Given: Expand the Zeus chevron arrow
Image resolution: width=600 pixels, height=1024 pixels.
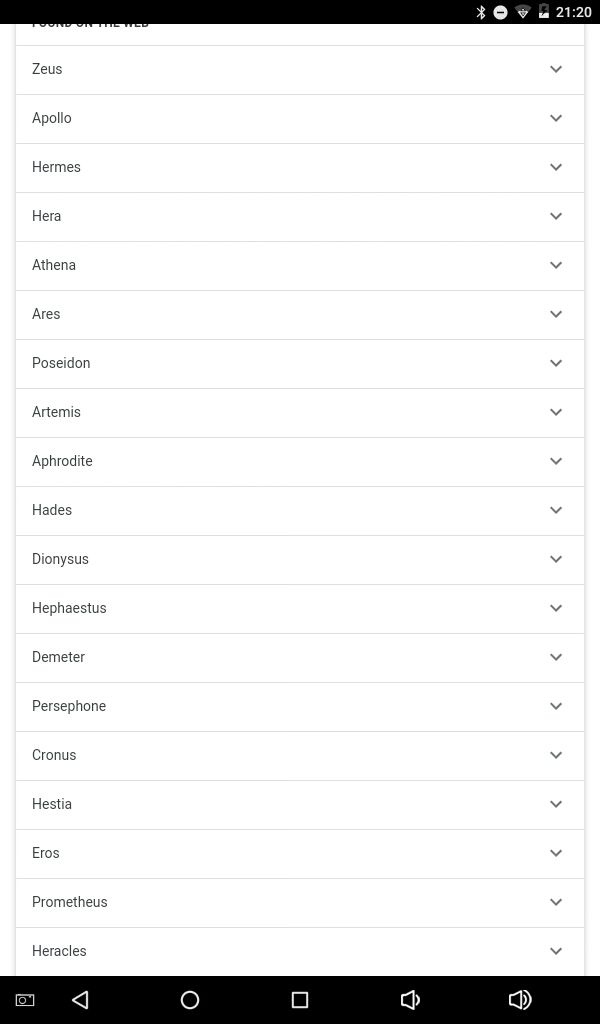Looking at the screenshot, I should tap(556, 69).
